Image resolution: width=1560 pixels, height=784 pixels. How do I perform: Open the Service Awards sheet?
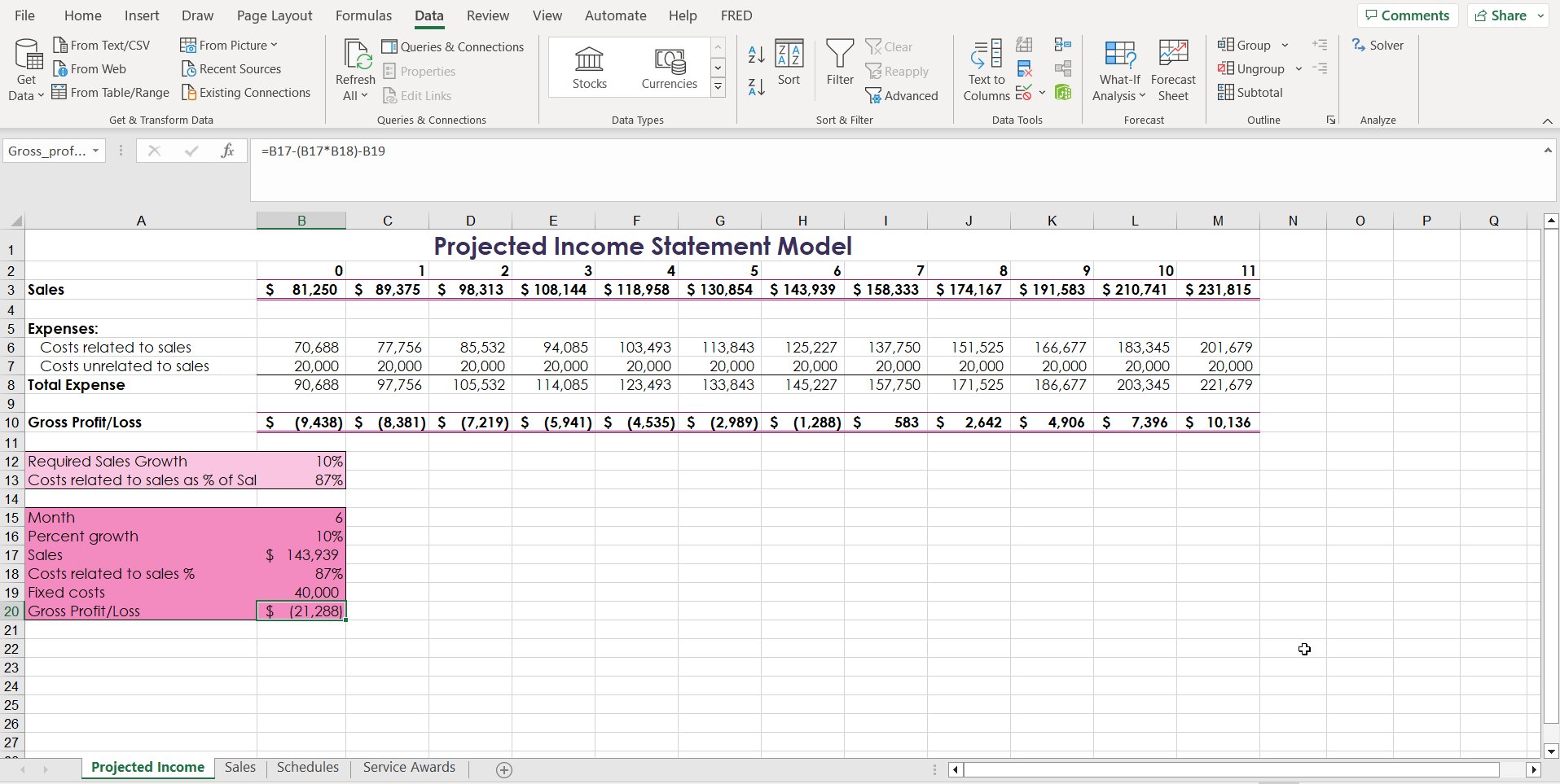pos(408,766)
